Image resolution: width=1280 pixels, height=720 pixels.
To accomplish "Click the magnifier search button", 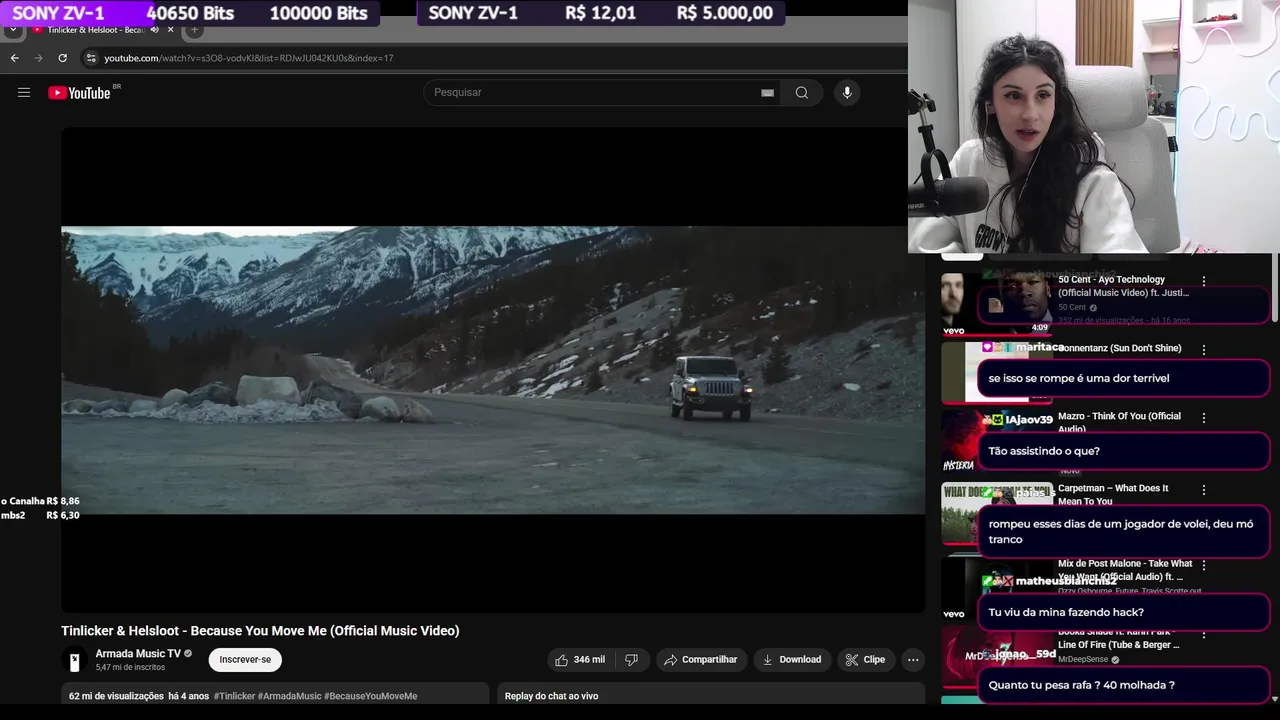I will (802, 93).
